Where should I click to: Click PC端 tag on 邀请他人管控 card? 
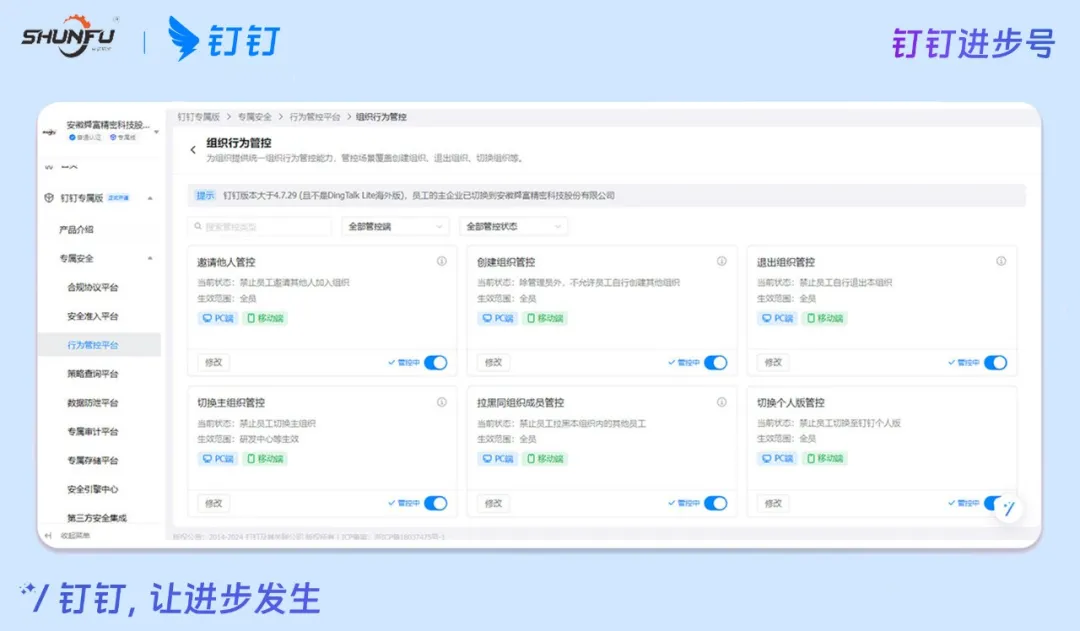[x=218, y=318]
